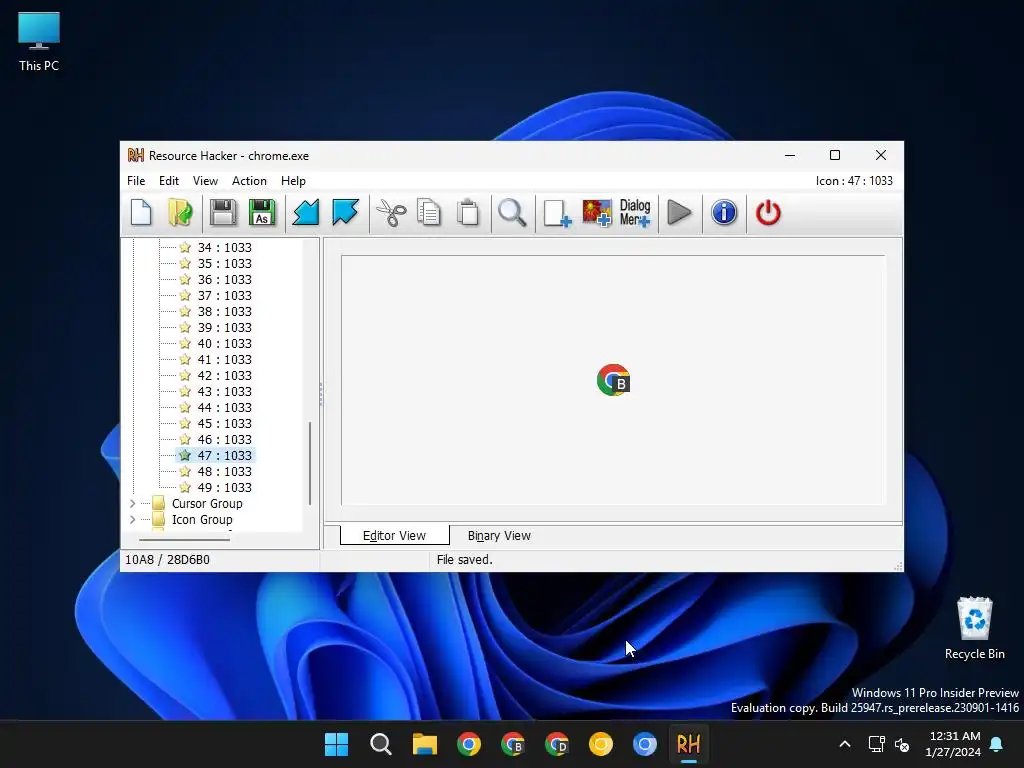Image resolution: width=1024 pixels, height=768 pixels.
Task: Launch the Chrome Beta taskbar icon
Action: pos(513,744)
